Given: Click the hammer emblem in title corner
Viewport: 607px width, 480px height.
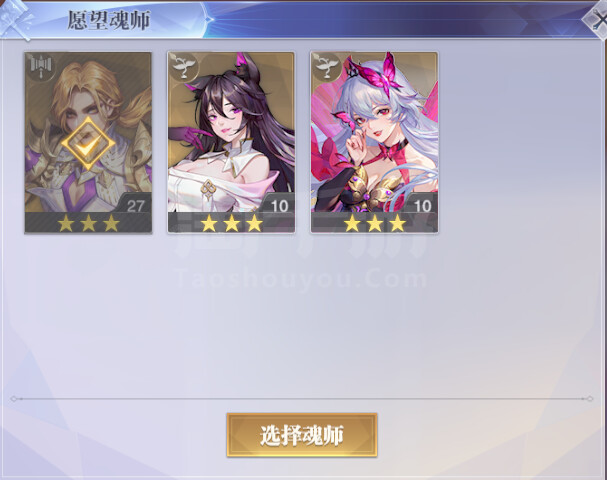Looking at the screenshot, I should (16, 20).
